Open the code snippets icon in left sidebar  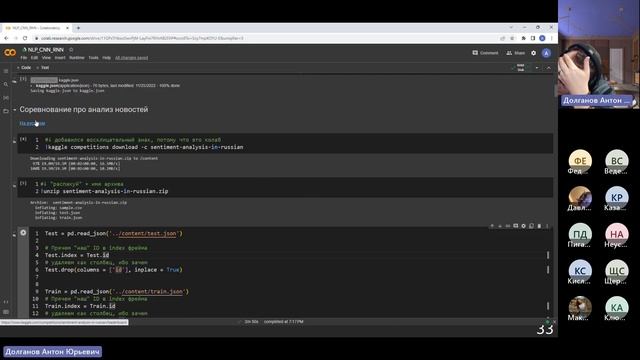pyautogui.click(x=6, y=302)
